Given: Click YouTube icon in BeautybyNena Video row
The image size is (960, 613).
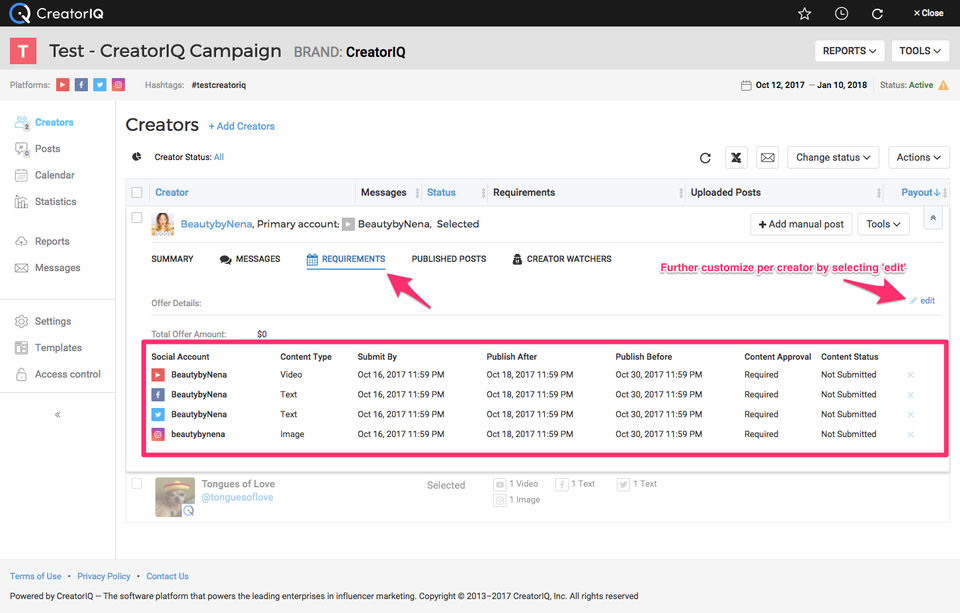Looking at the screenshot, I should (x=158, y=375).
